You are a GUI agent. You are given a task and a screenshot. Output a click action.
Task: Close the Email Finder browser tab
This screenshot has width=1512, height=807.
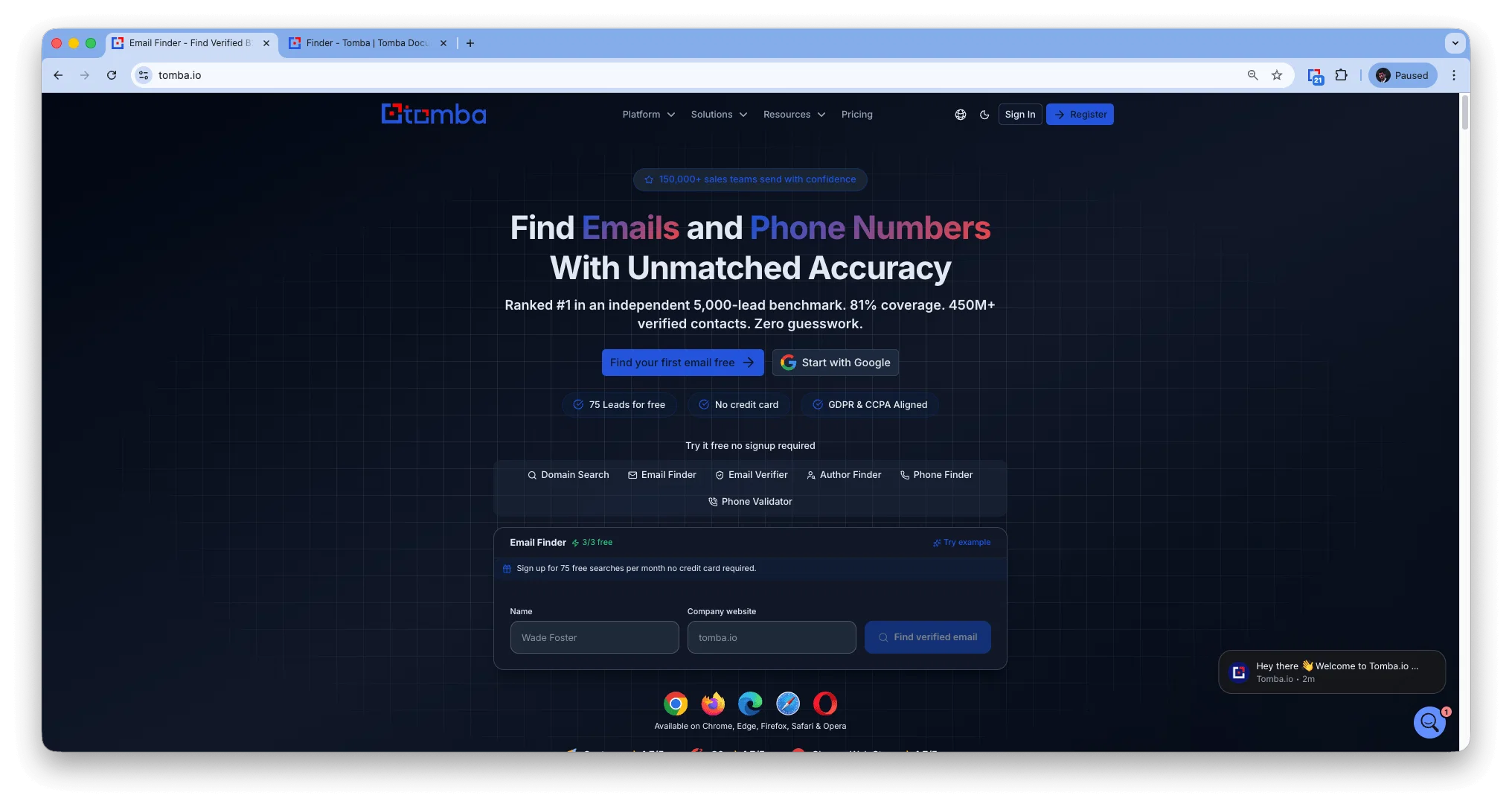(266, 43)
